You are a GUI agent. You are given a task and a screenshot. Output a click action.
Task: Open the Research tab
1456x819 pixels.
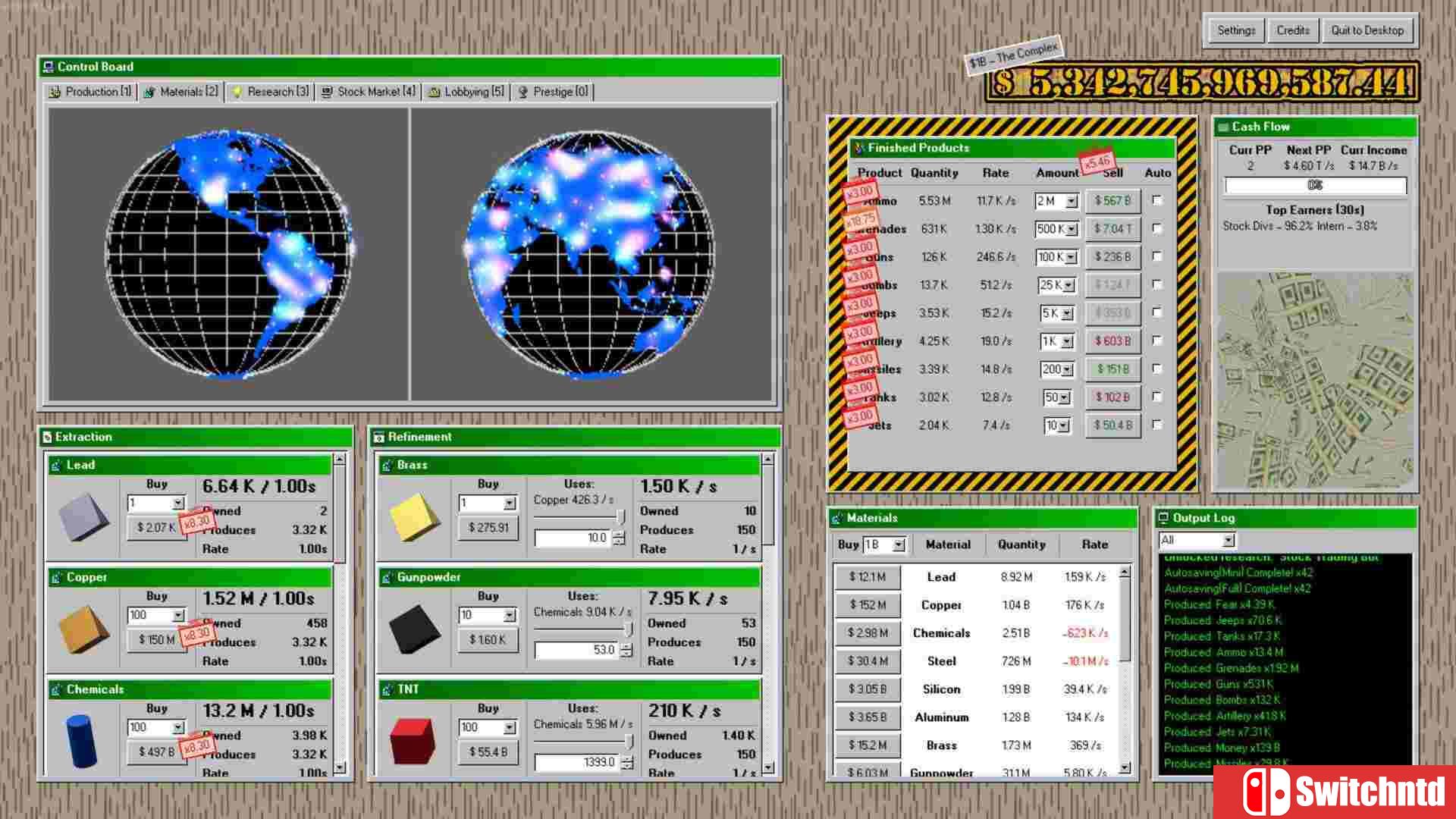point(270,92)
